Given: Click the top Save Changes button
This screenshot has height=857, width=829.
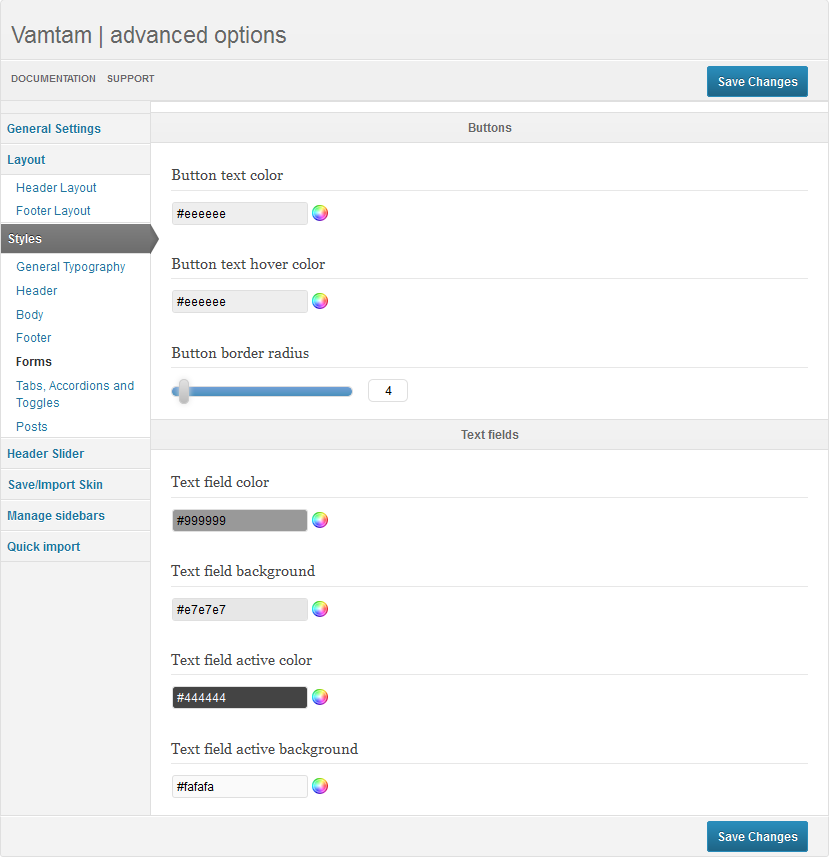Looking at the screenshot, I should click(x=757, y=81).
